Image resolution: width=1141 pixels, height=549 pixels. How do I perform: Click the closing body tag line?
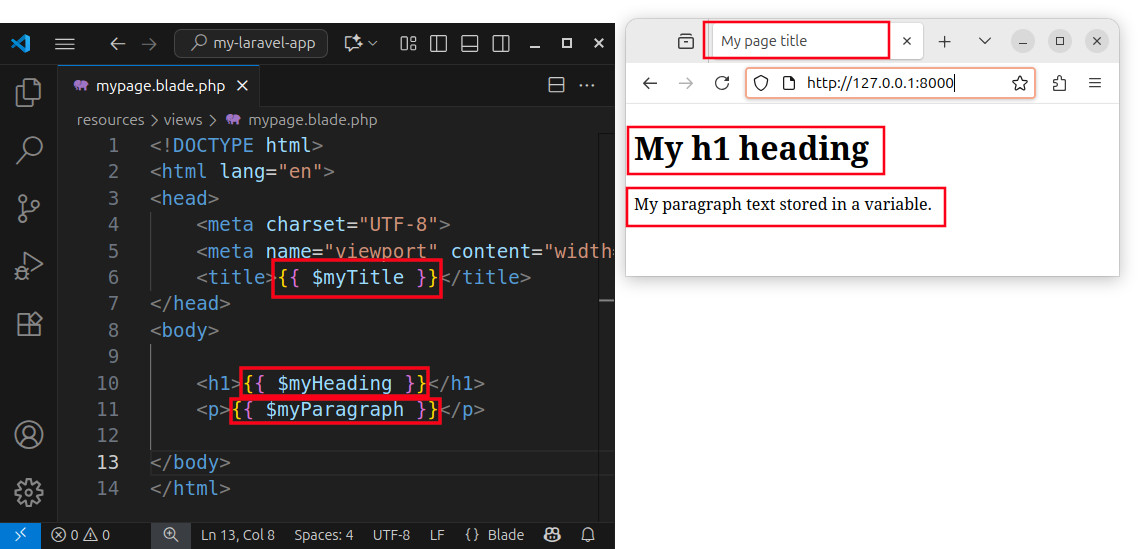pyautogui.click(x=190, y=462)
